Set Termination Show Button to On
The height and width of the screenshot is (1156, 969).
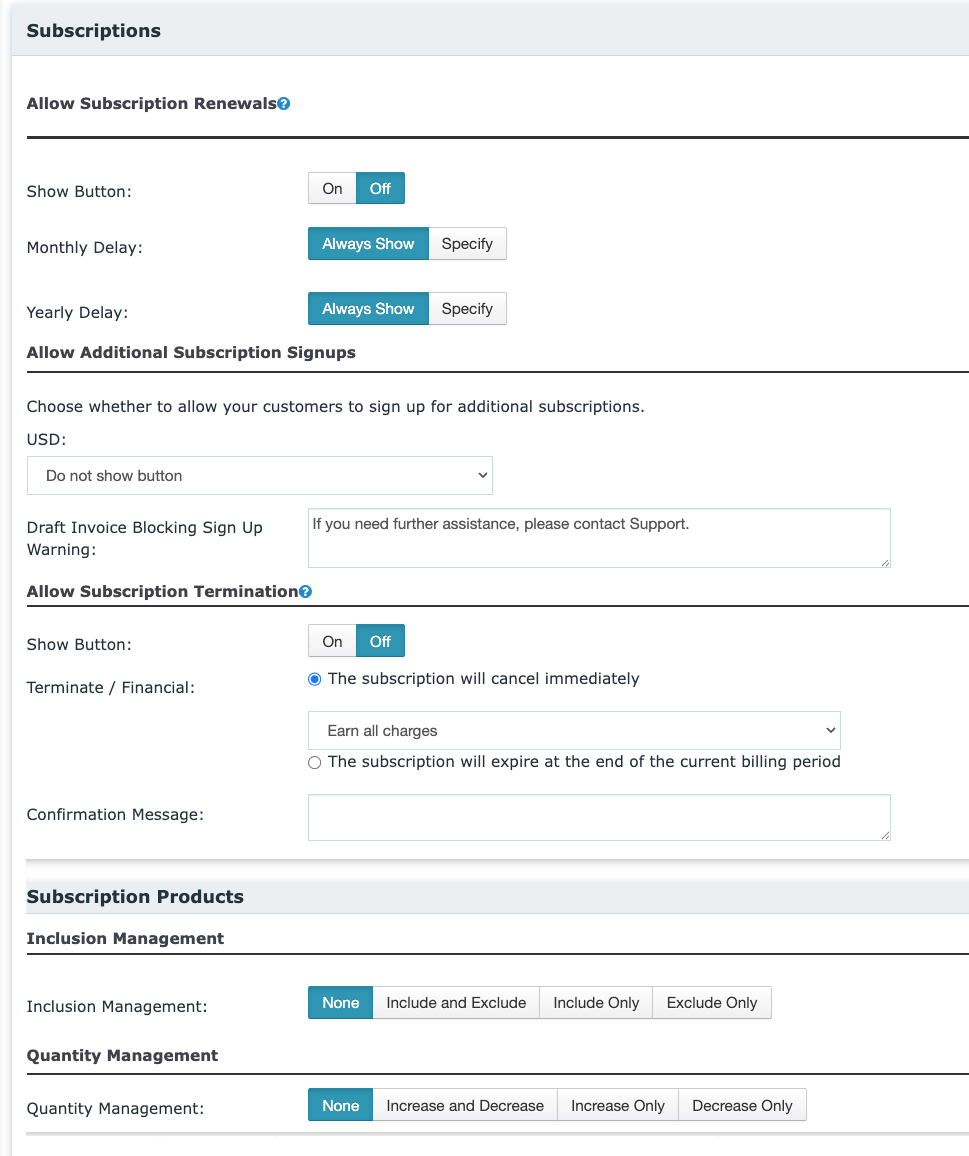(333, 641)
